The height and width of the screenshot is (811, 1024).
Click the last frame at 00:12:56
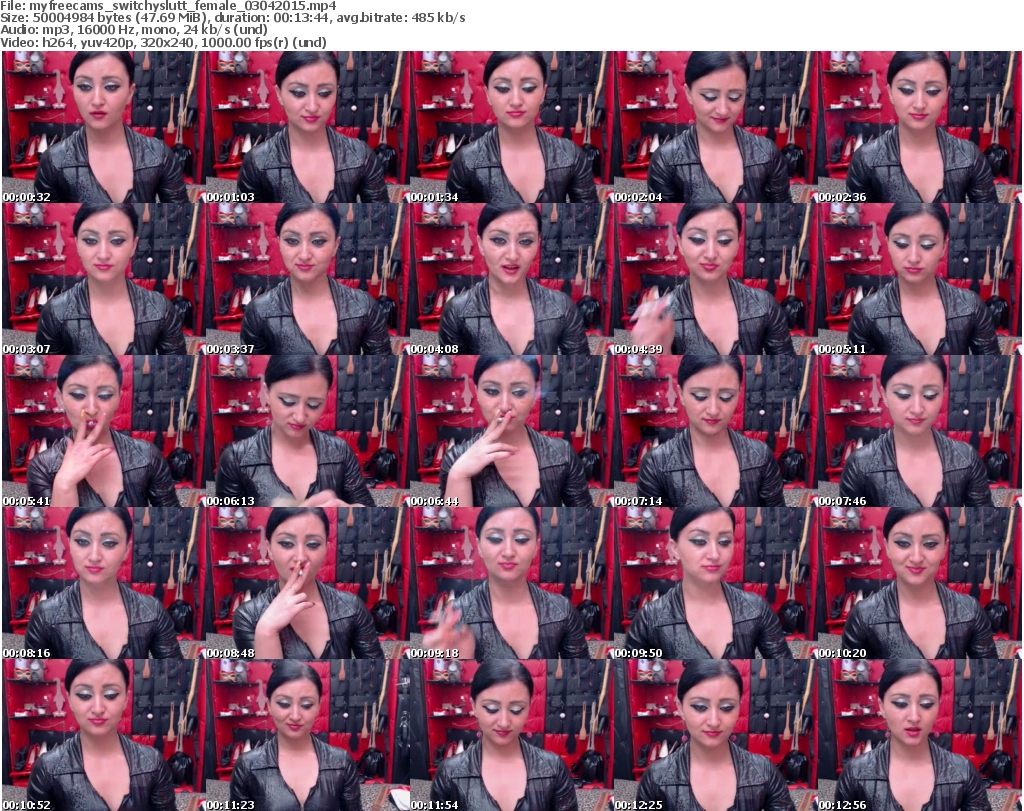(x=919, y=735)
